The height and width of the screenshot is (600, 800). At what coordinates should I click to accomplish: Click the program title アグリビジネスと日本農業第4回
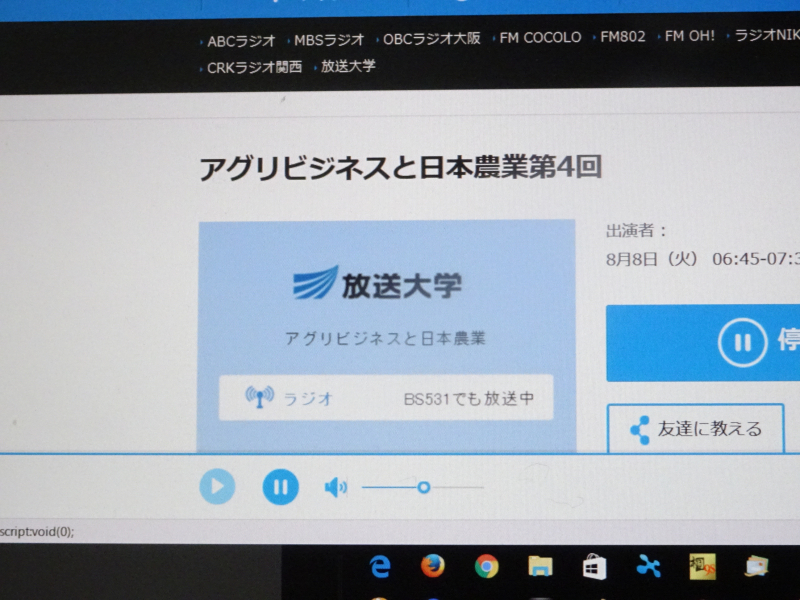pos(401,167)
